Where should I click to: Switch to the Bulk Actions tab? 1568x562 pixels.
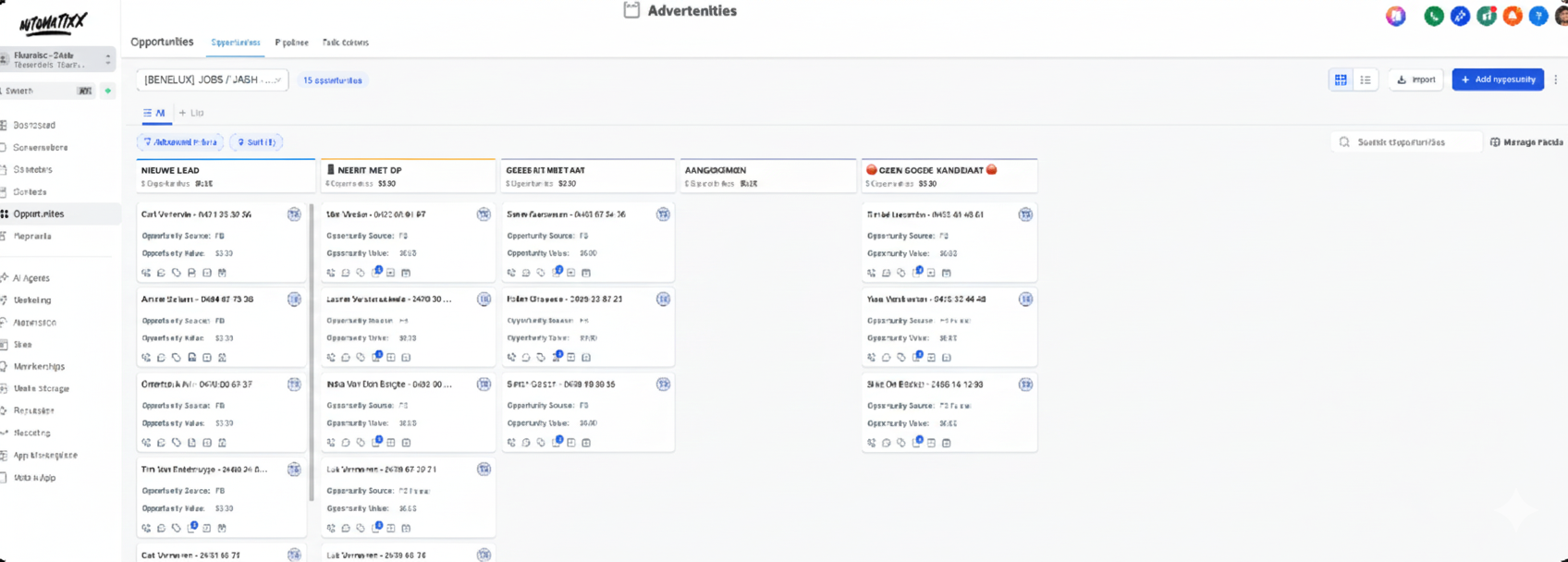tap(346, 43)
